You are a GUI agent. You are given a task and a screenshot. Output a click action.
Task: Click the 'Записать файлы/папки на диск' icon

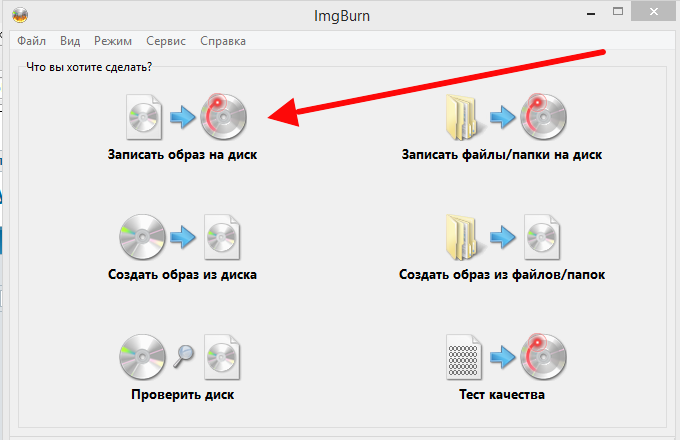[506, 117]
